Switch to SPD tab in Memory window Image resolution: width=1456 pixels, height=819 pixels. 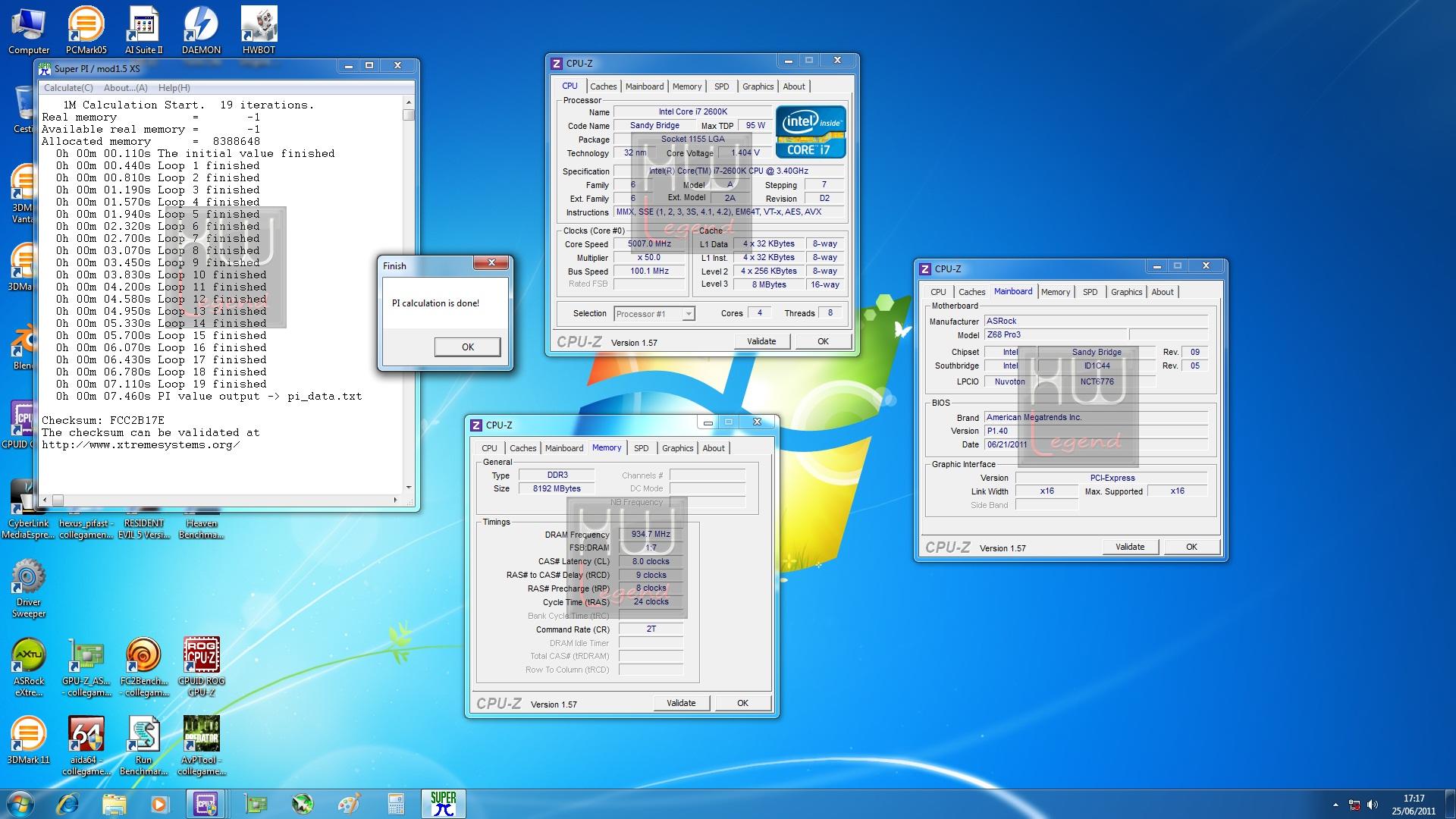coord(642,448)
